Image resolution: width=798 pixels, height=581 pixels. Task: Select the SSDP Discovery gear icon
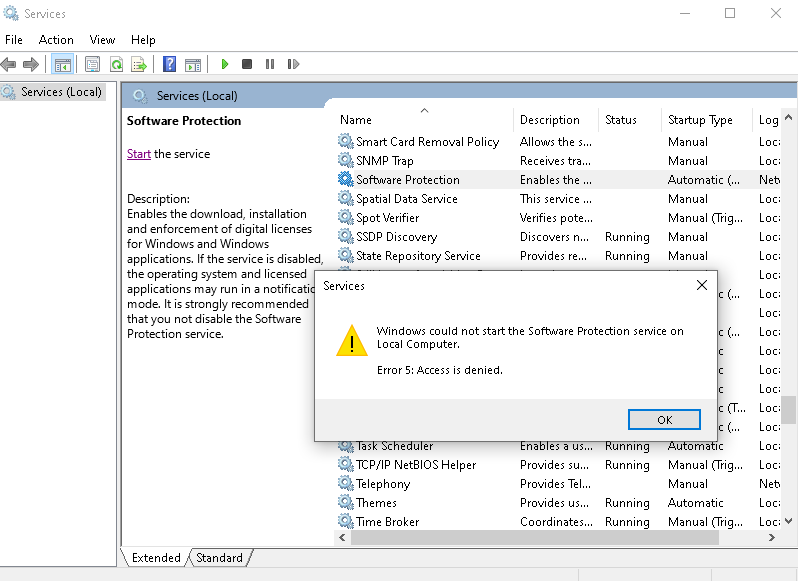pyautogui.click(x=346, y=236)
